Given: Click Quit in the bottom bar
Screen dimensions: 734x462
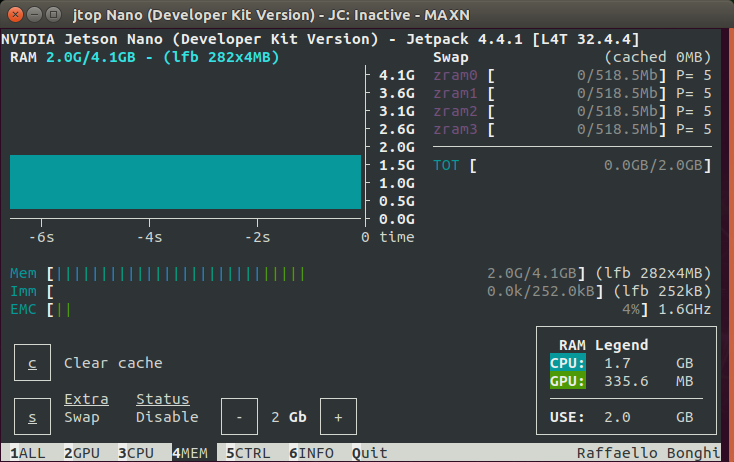Looking at the screenshot, I should (x=370, y=453).
